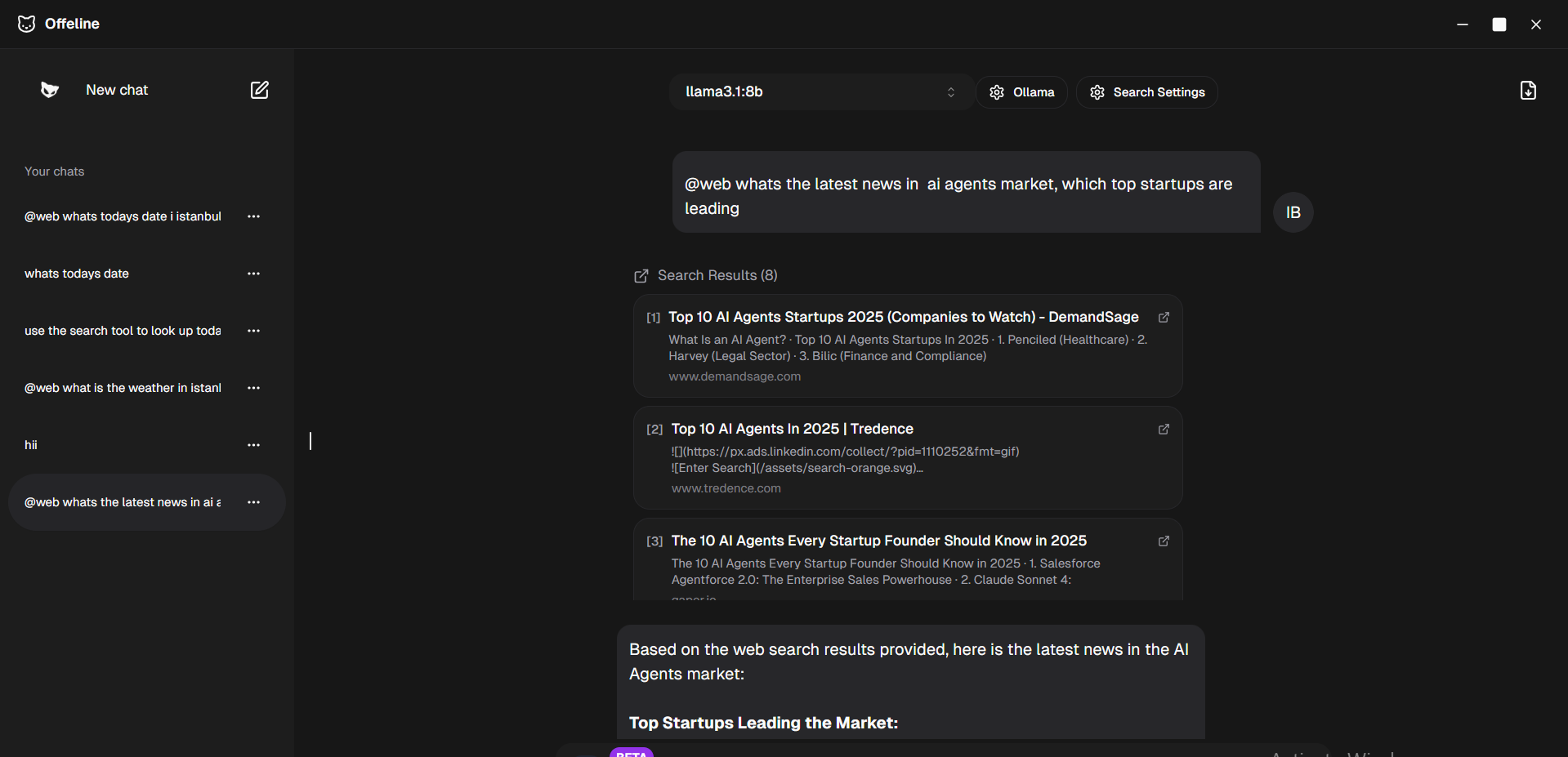Click the external link icon beside Search Results (8)
The width and height of the screenshot is (1568, 757).
(641, 276)
